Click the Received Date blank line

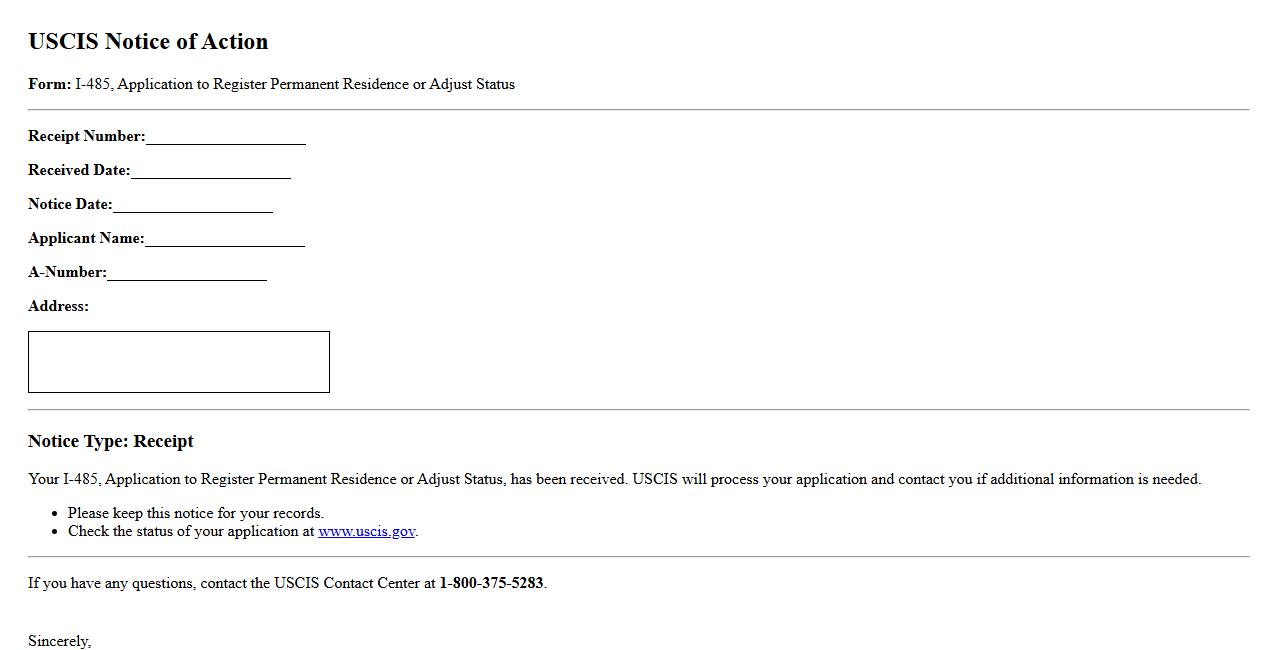coord(210,170)
